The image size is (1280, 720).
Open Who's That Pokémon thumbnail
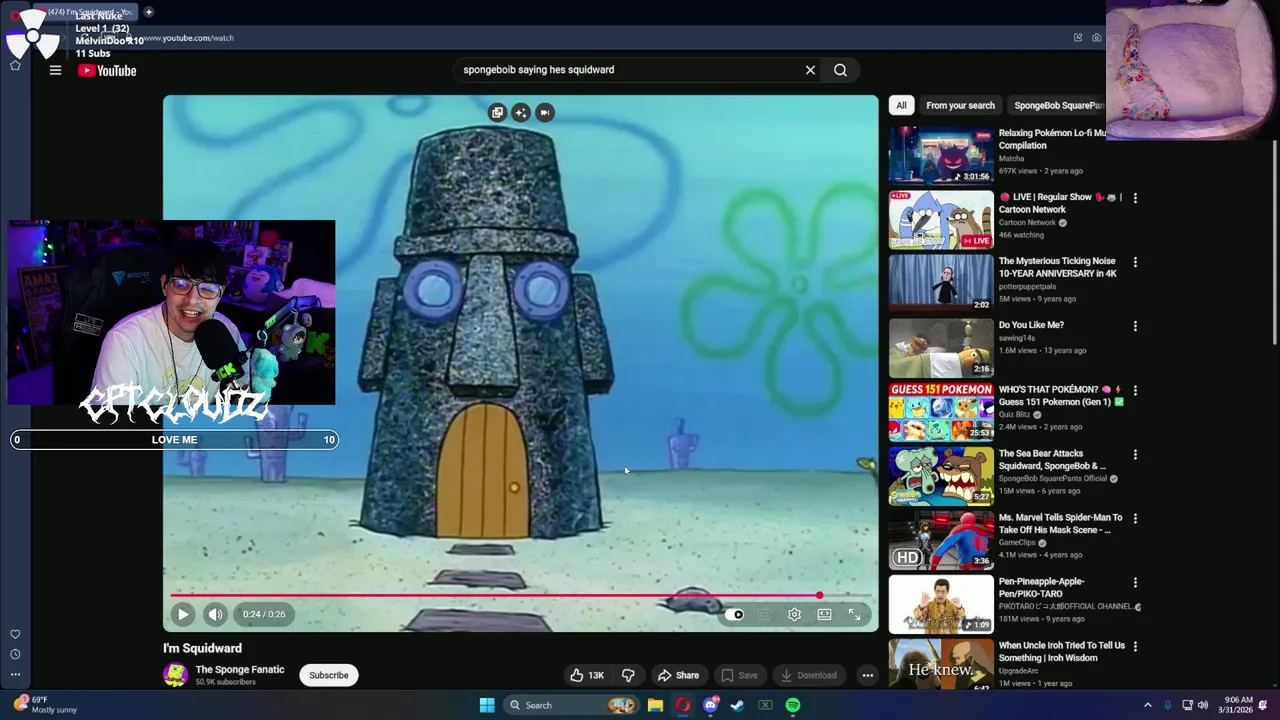[x=941, y=411]
